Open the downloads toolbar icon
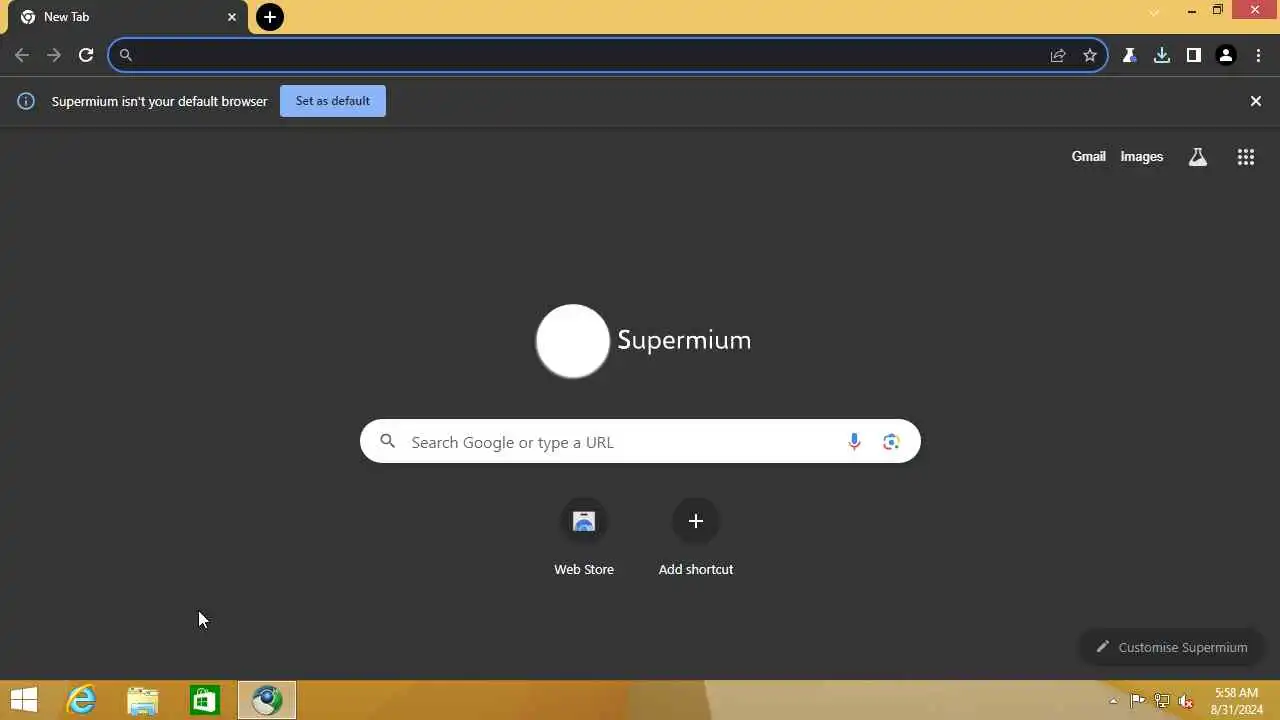 (1161, 55)
